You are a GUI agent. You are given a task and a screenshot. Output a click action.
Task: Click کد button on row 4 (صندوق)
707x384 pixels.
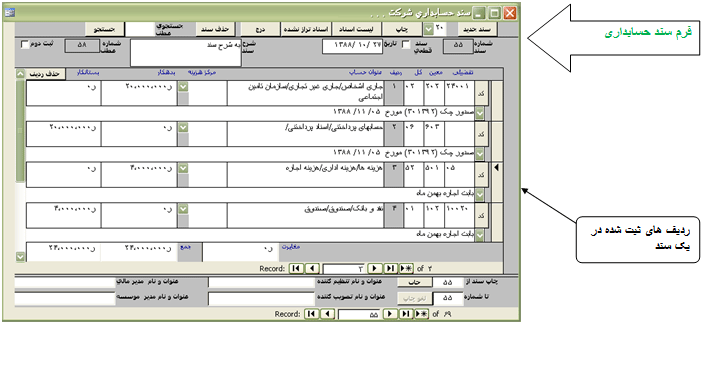tap(481, 215)
